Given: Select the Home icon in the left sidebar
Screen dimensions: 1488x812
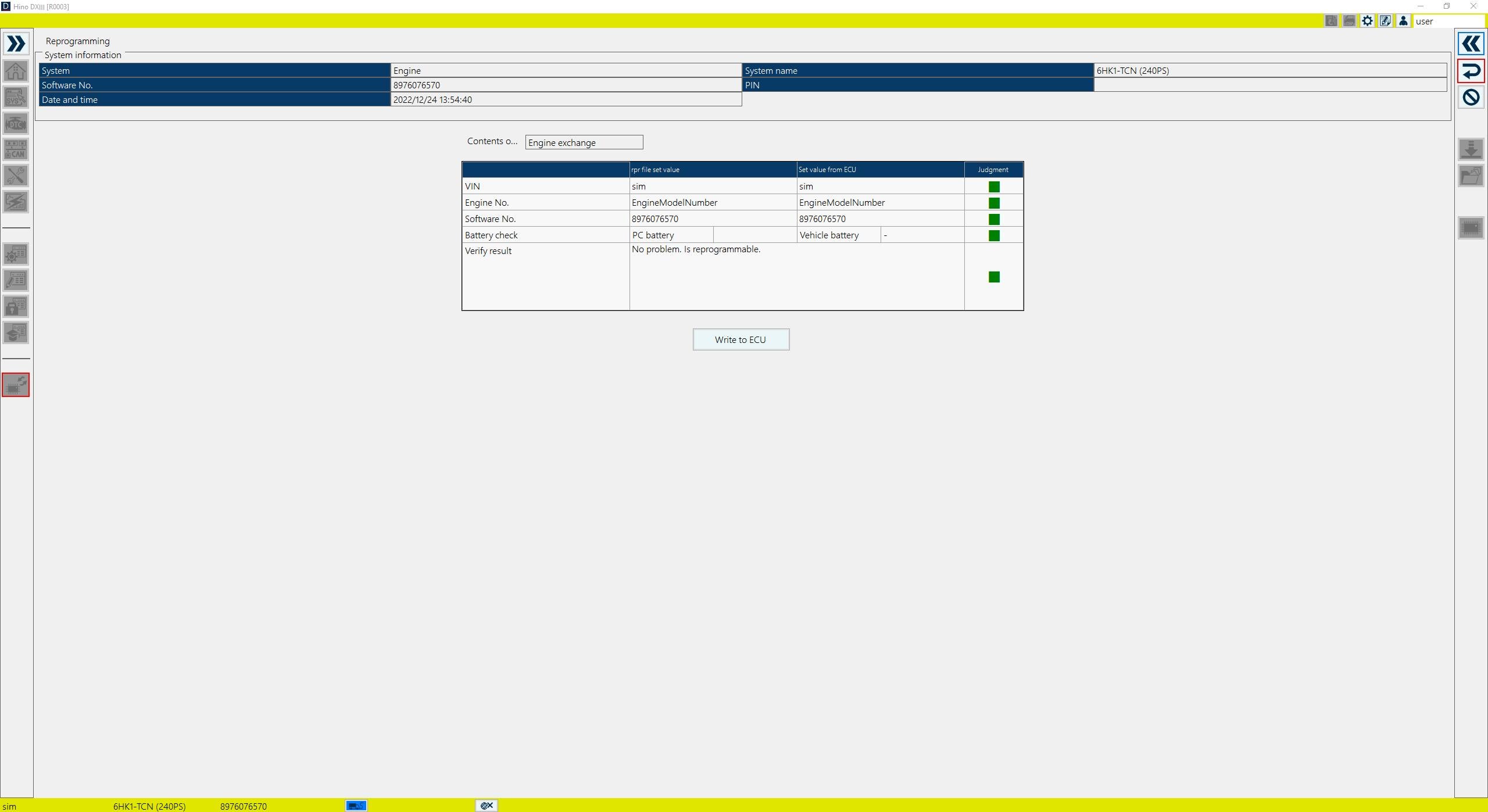Looking at the screenshot, I should (16, 71).
